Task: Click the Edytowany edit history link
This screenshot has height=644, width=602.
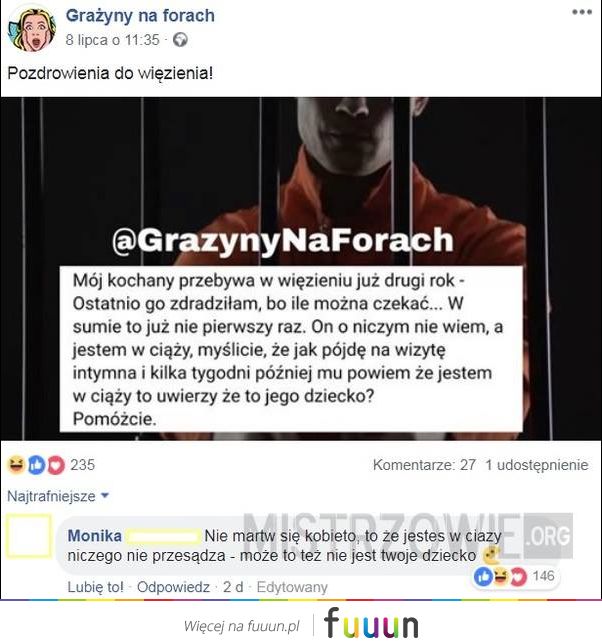Action: pos(292,587)
